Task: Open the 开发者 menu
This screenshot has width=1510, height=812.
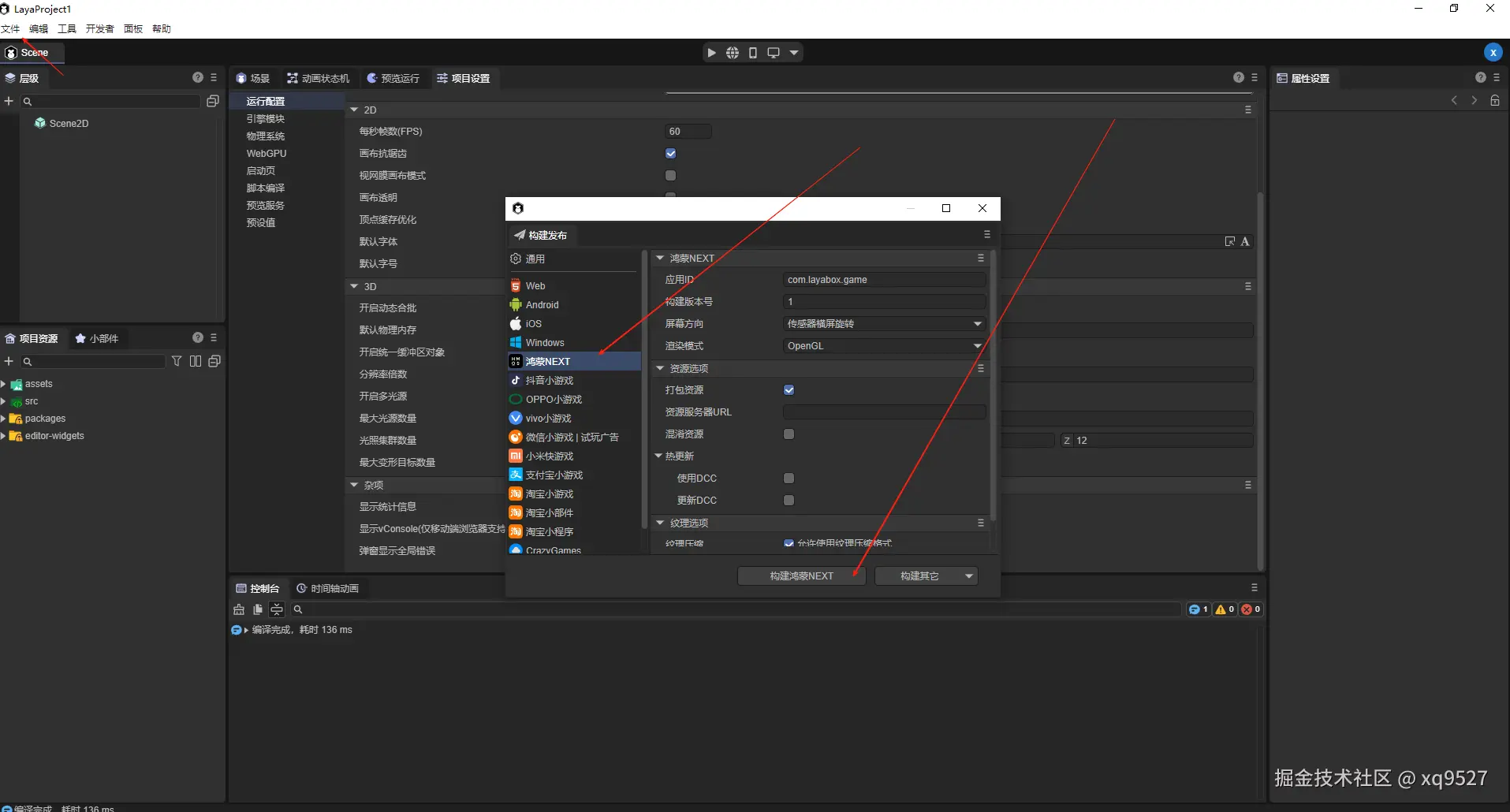Action: click(x=100, y=29)
